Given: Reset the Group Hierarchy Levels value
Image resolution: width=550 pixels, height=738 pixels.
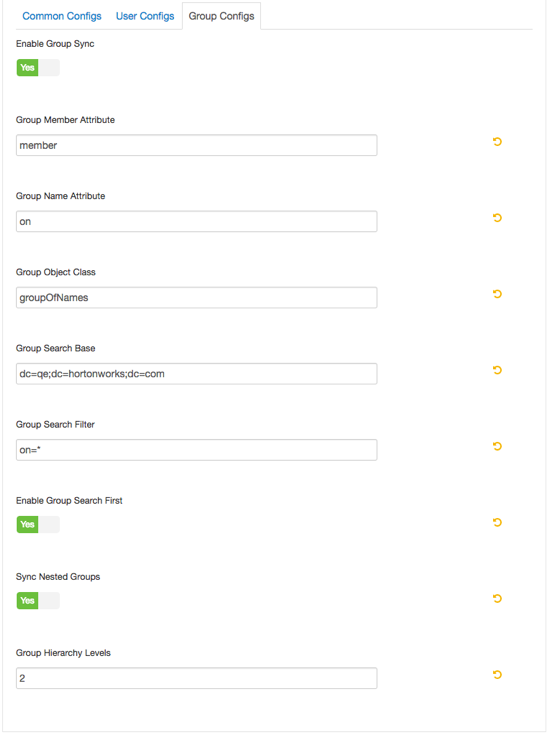Looking at the screenshot, I should point(497,675).
